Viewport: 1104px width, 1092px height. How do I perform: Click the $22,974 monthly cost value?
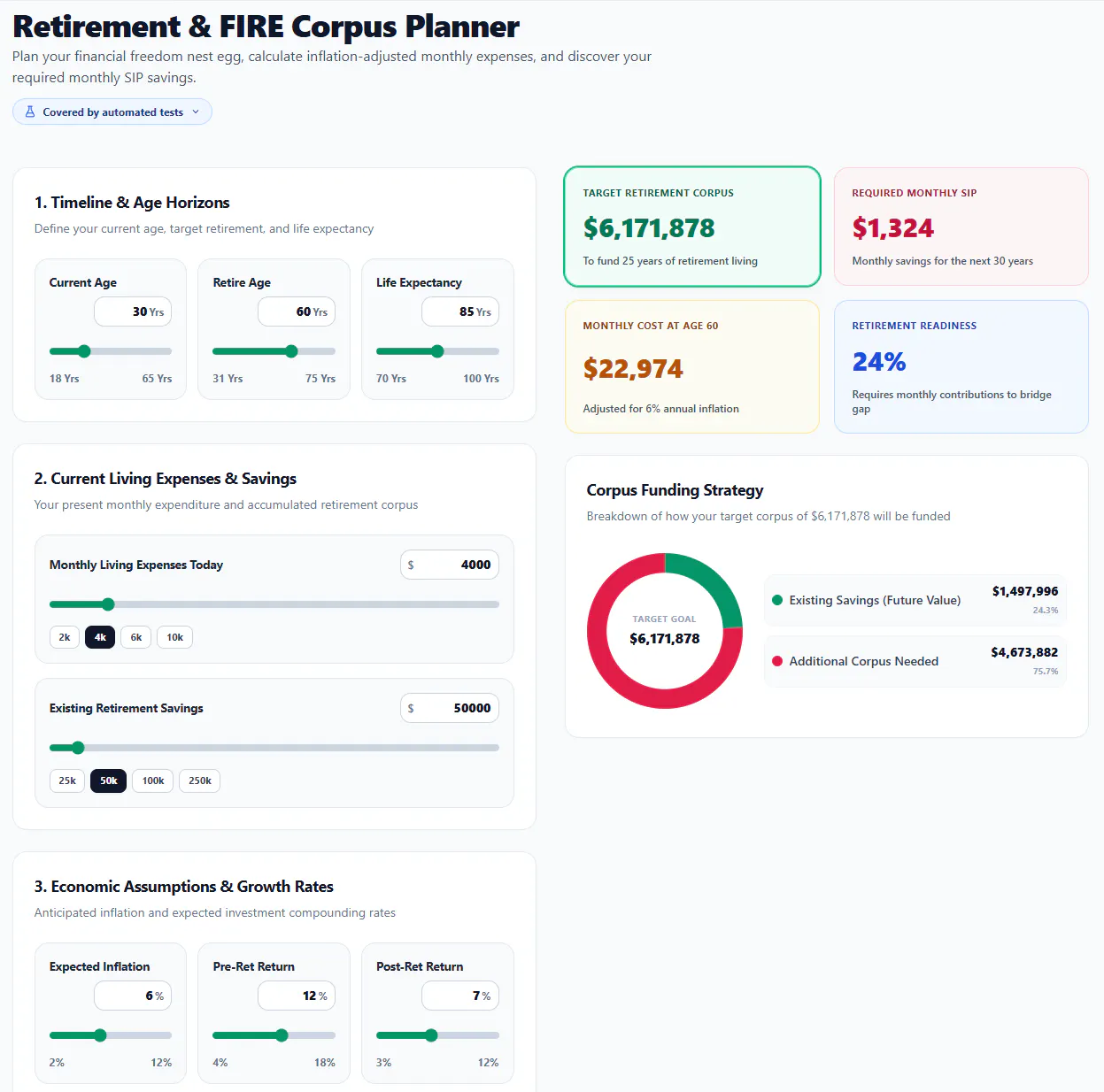633,368
